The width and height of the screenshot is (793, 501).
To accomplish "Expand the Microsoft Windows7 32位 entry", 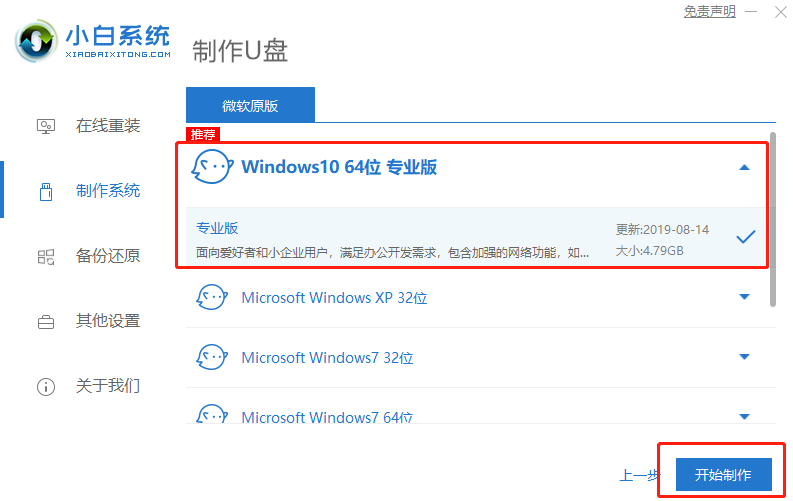I will (744, 357).
